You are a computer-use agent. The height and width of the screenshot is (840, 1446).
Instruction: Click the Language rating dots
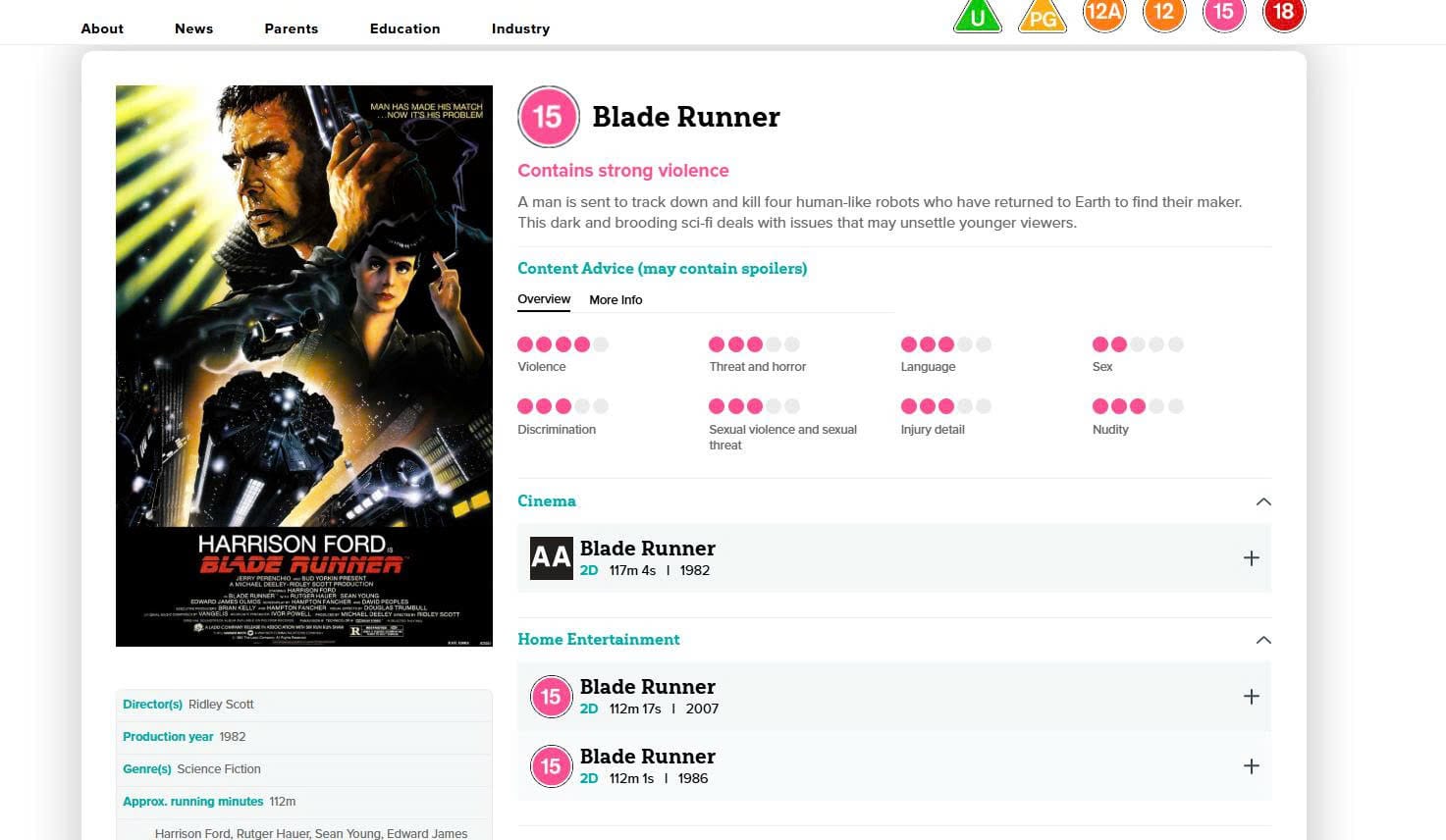pyautogui.click(x=946, y=344)
